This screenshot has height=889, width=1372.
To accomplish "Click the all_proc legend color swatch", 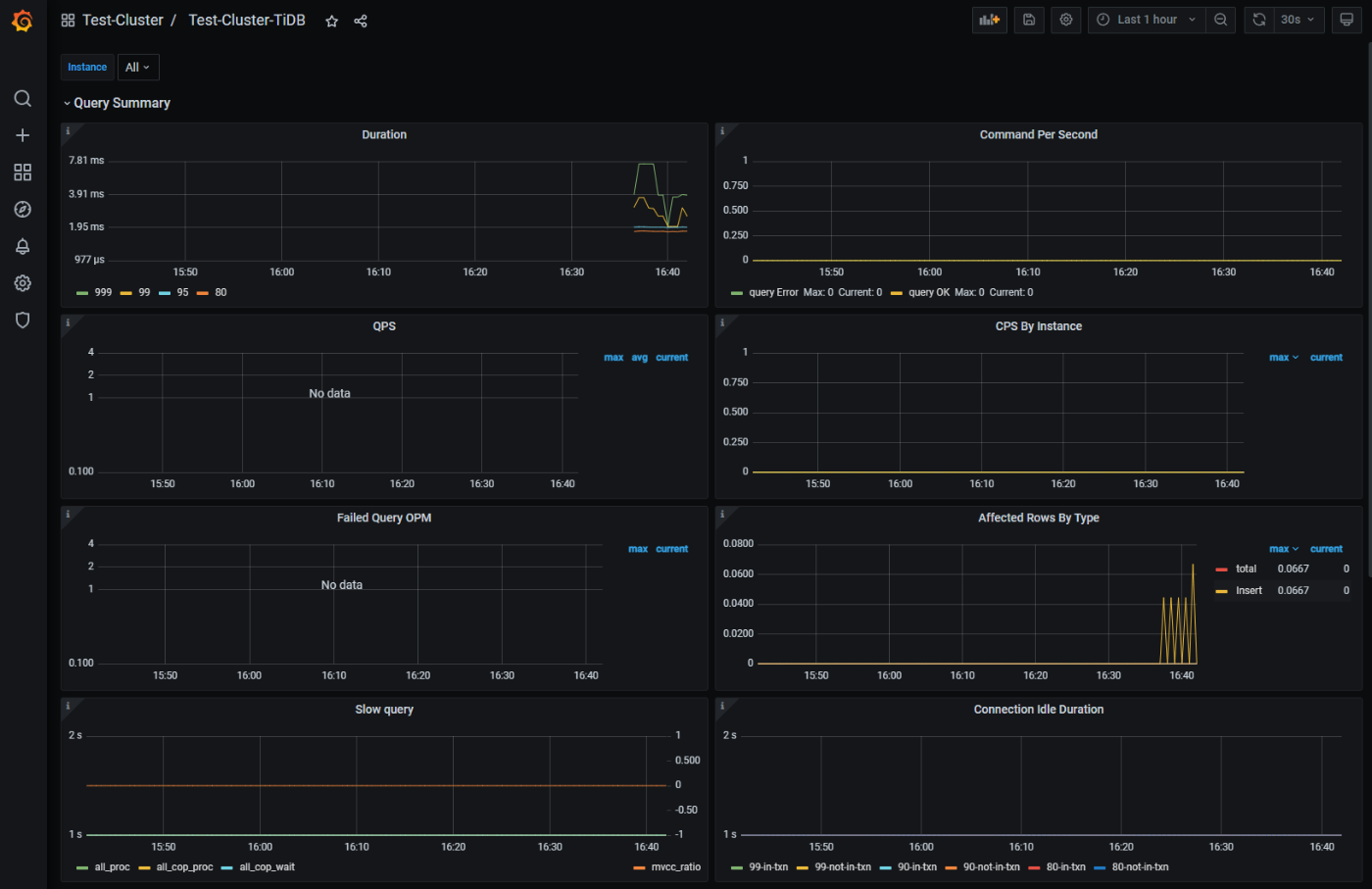I will tap(82, 867).
